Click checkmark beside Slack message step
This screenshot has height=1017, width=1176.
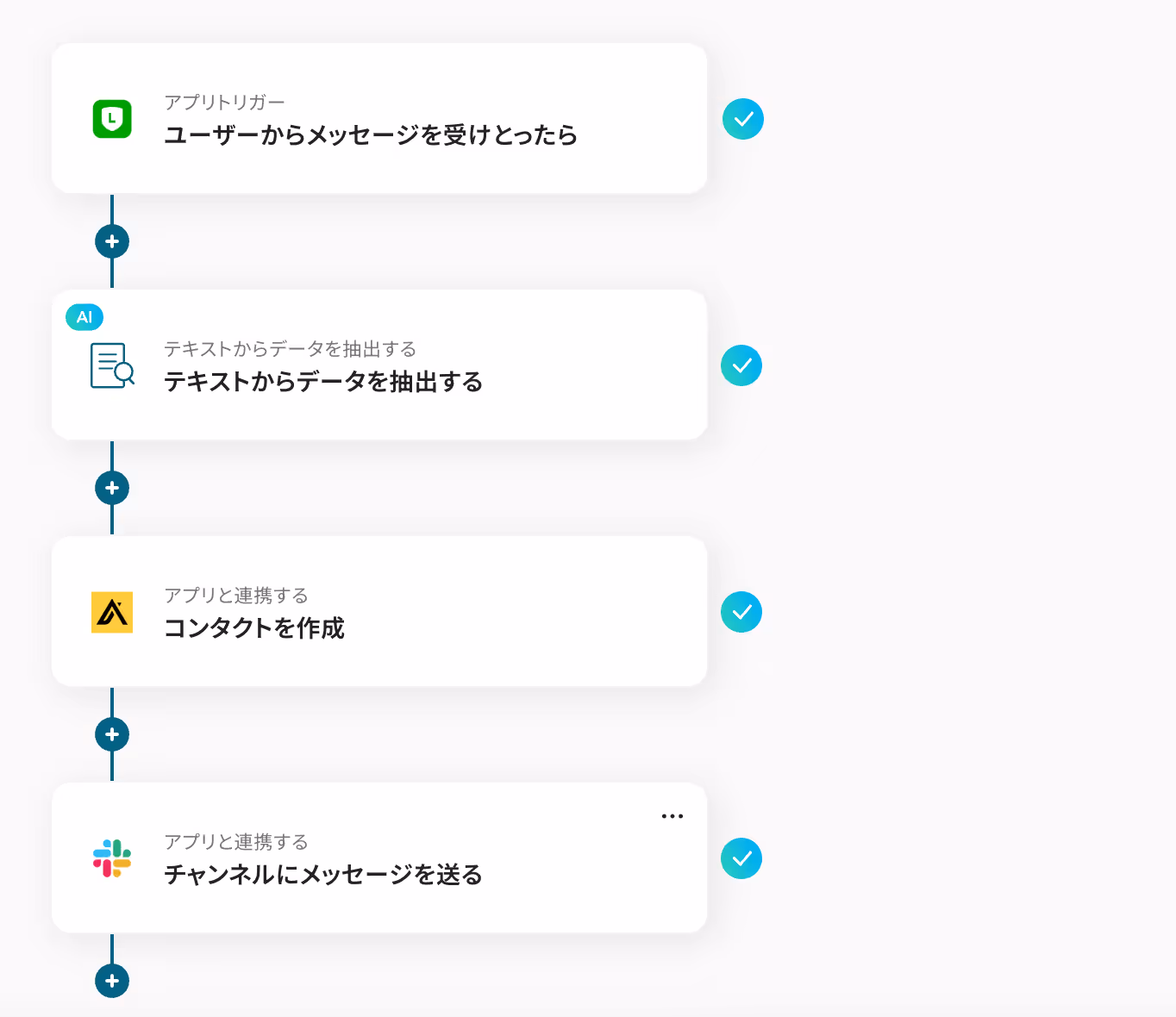[741, 858]
